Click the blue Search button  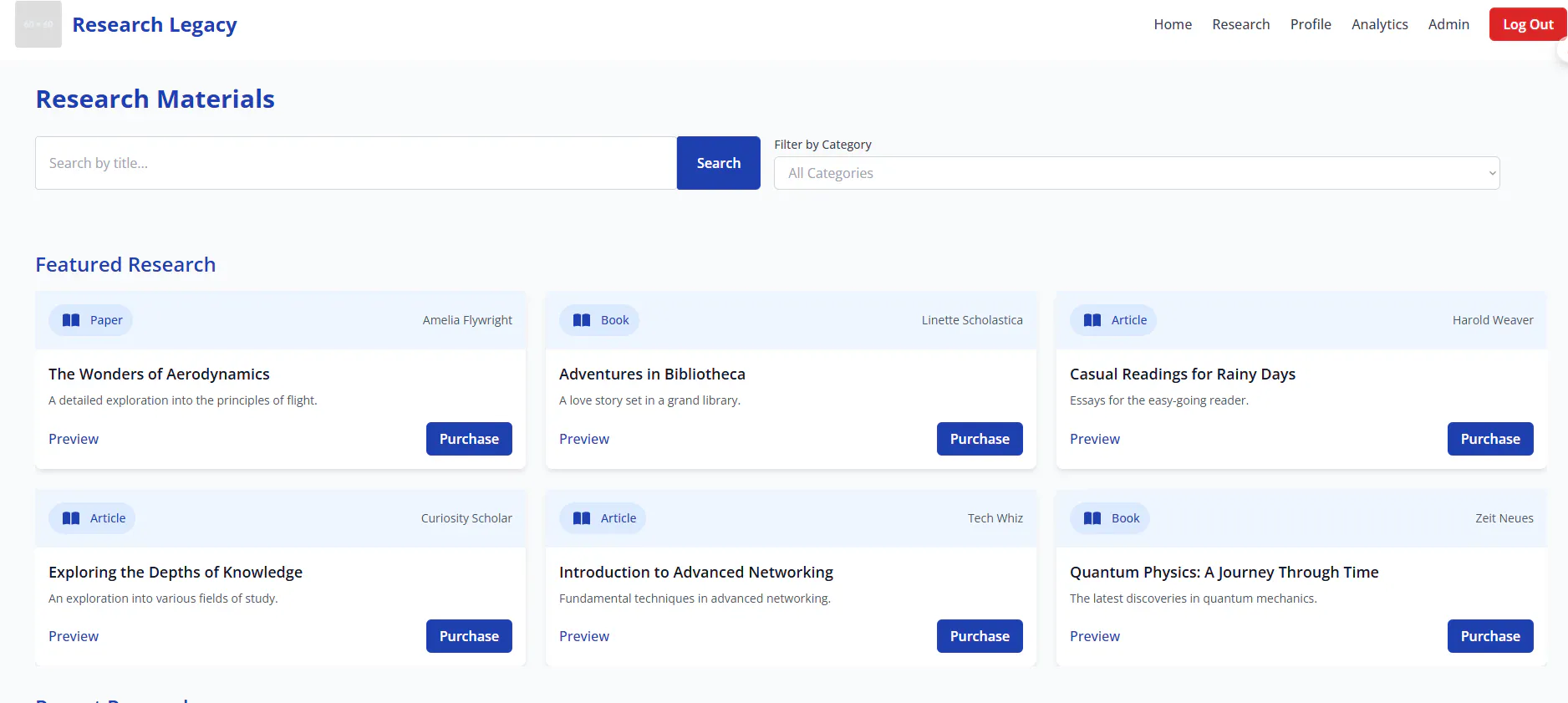tap(719, 163)
